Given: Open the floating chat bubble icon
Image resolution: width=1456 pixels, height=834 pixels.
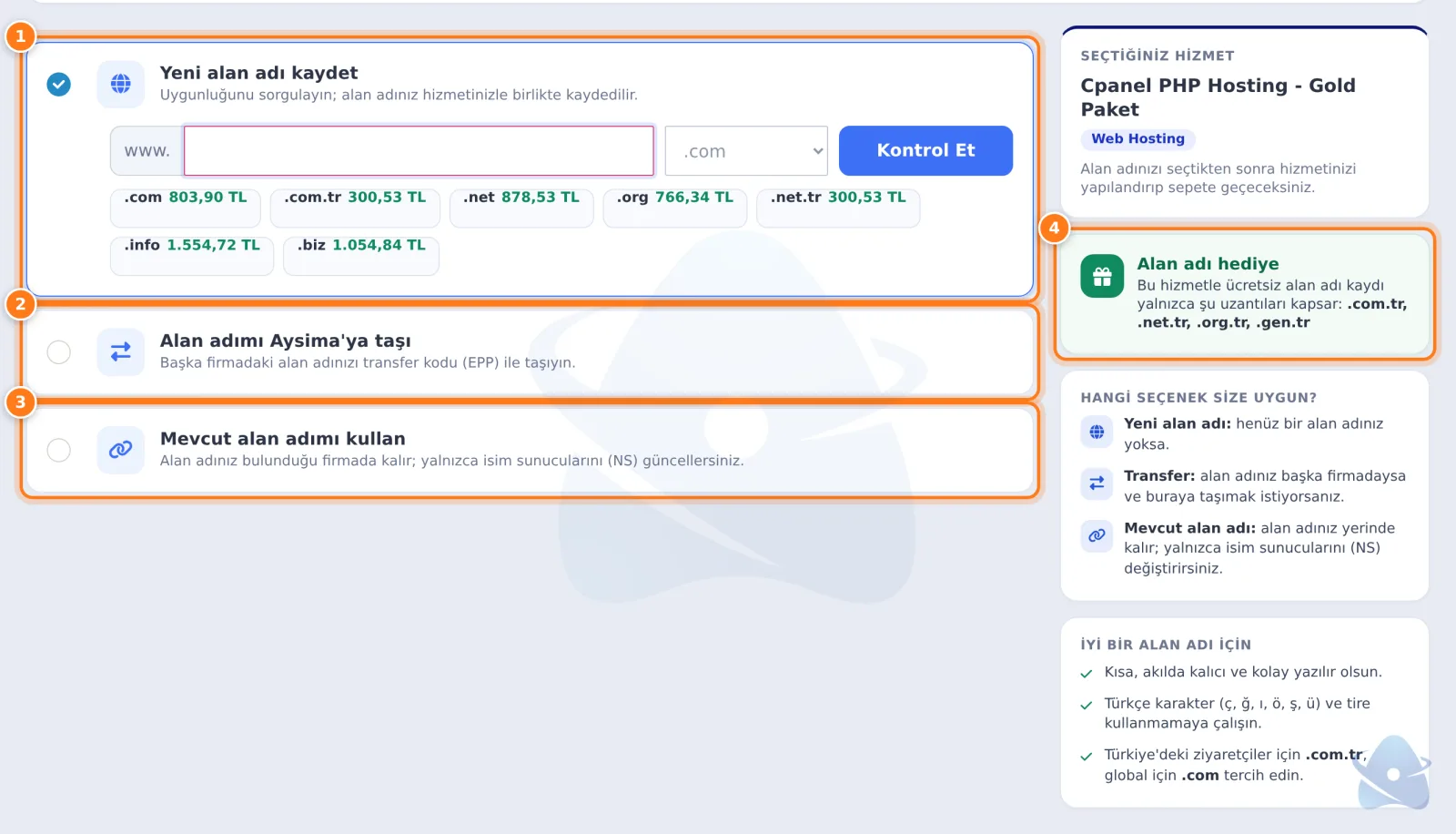Looking at the screenshot, I should pos(1392,774).
